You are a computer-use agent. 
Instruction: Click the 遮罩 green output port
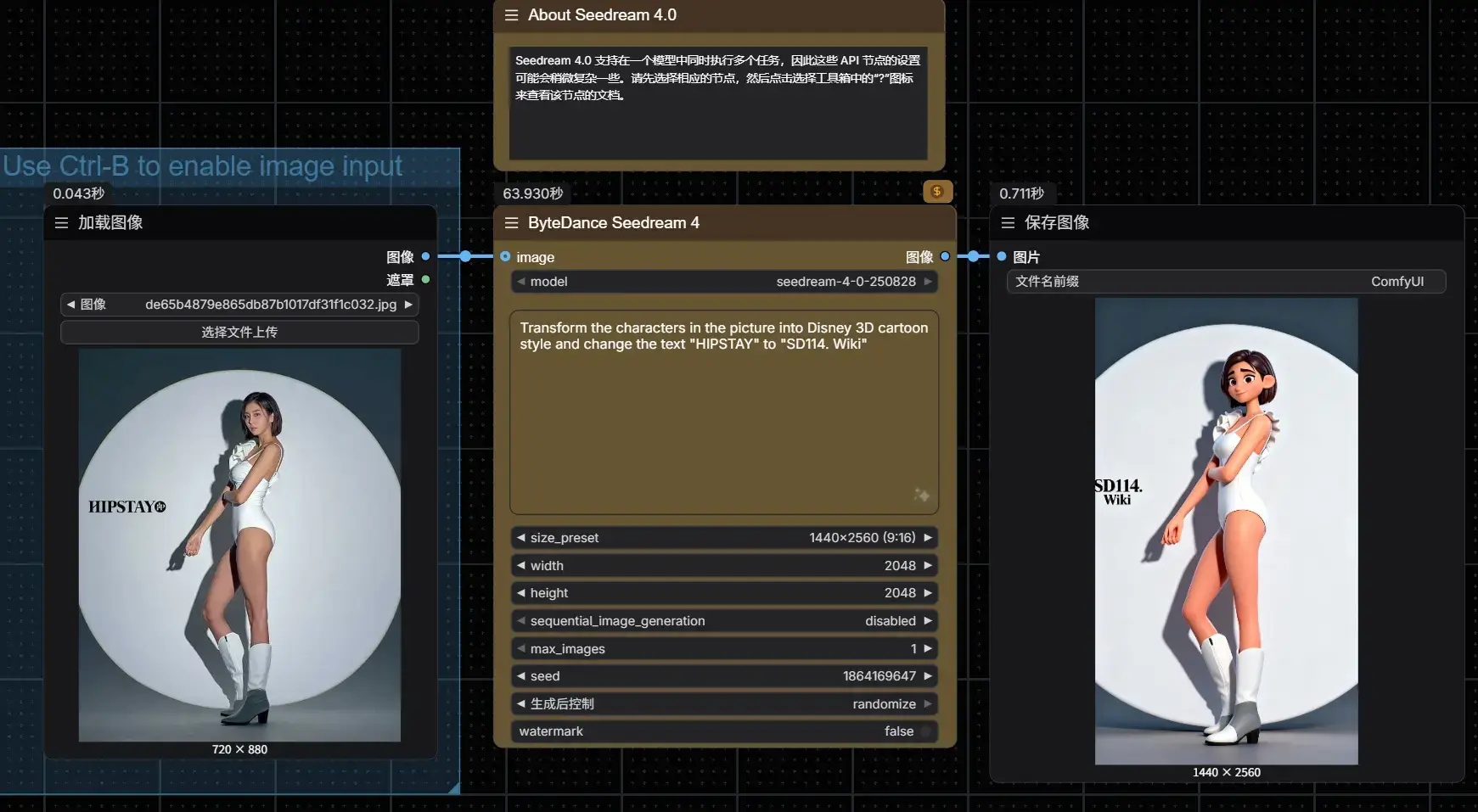pos(425,279)
